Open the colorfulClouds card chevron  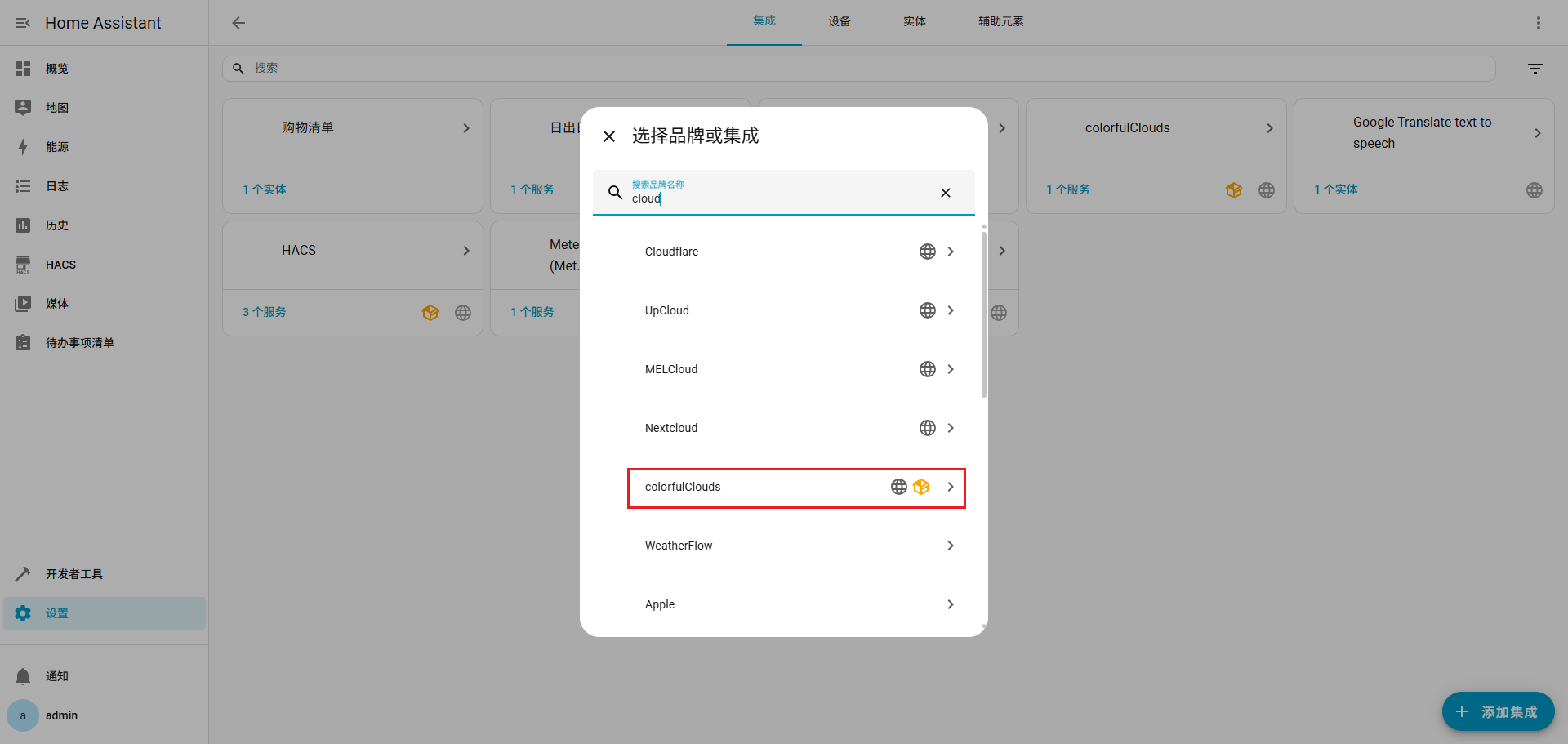tap(1269, 127)
